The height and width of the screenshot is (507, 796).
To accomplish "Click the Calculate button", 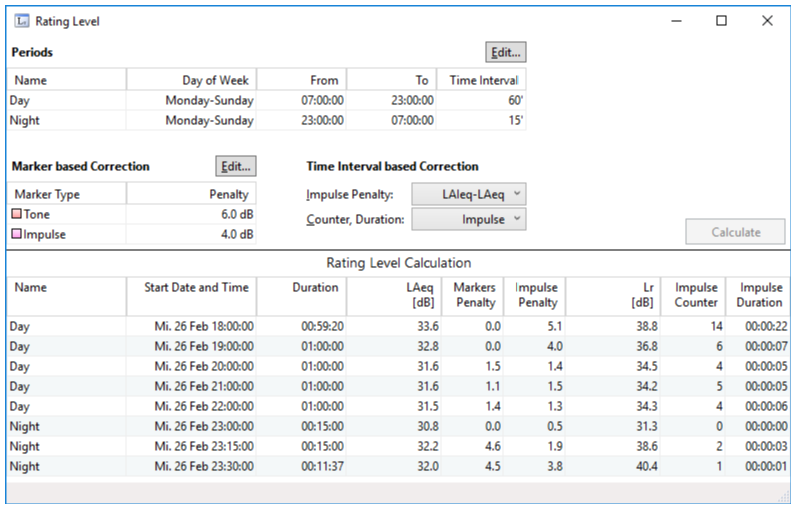I will pos(735,232).
